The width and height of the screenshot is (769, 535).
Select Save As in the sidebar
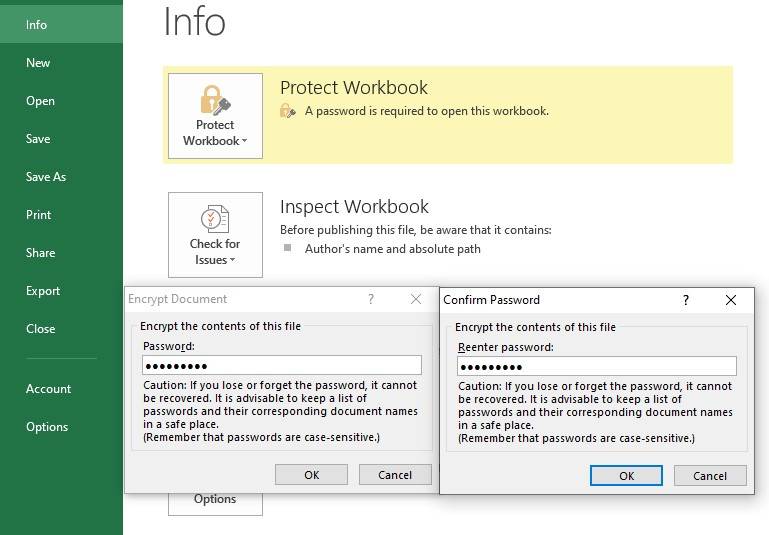point(46,177)
